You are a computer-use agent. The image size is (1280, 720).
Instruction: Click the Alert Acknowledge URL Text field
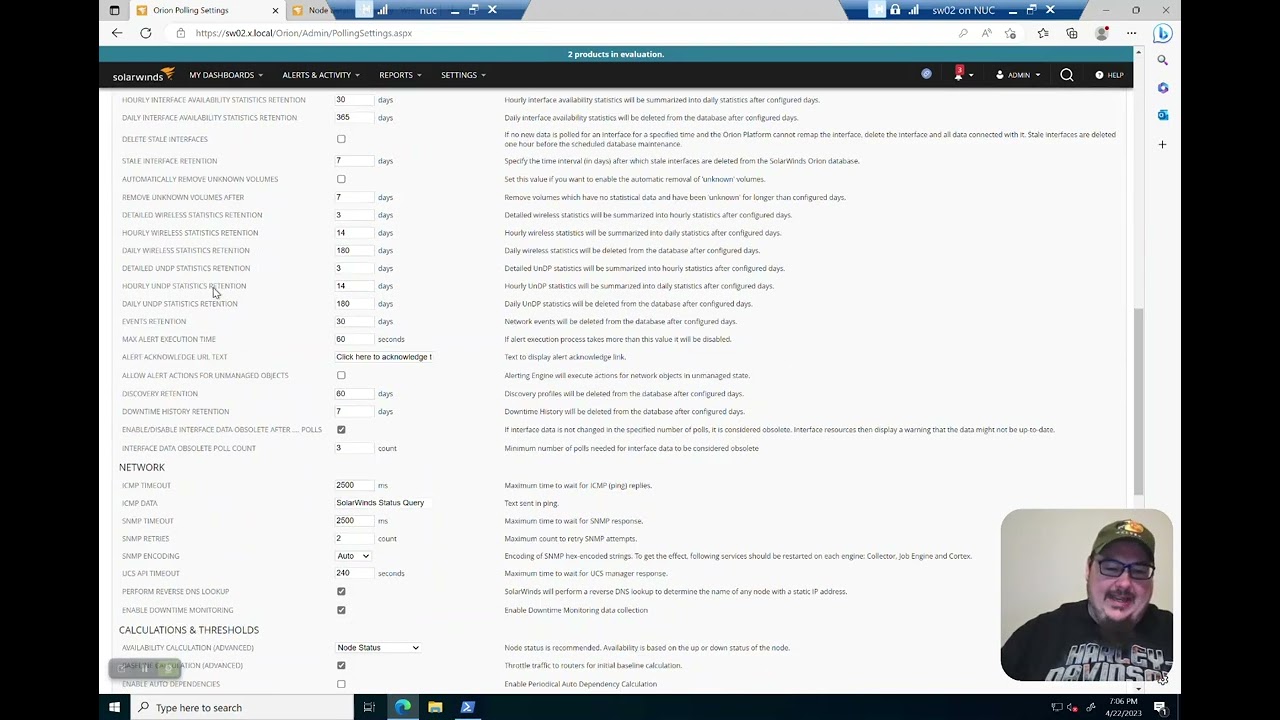click(383, 357)
